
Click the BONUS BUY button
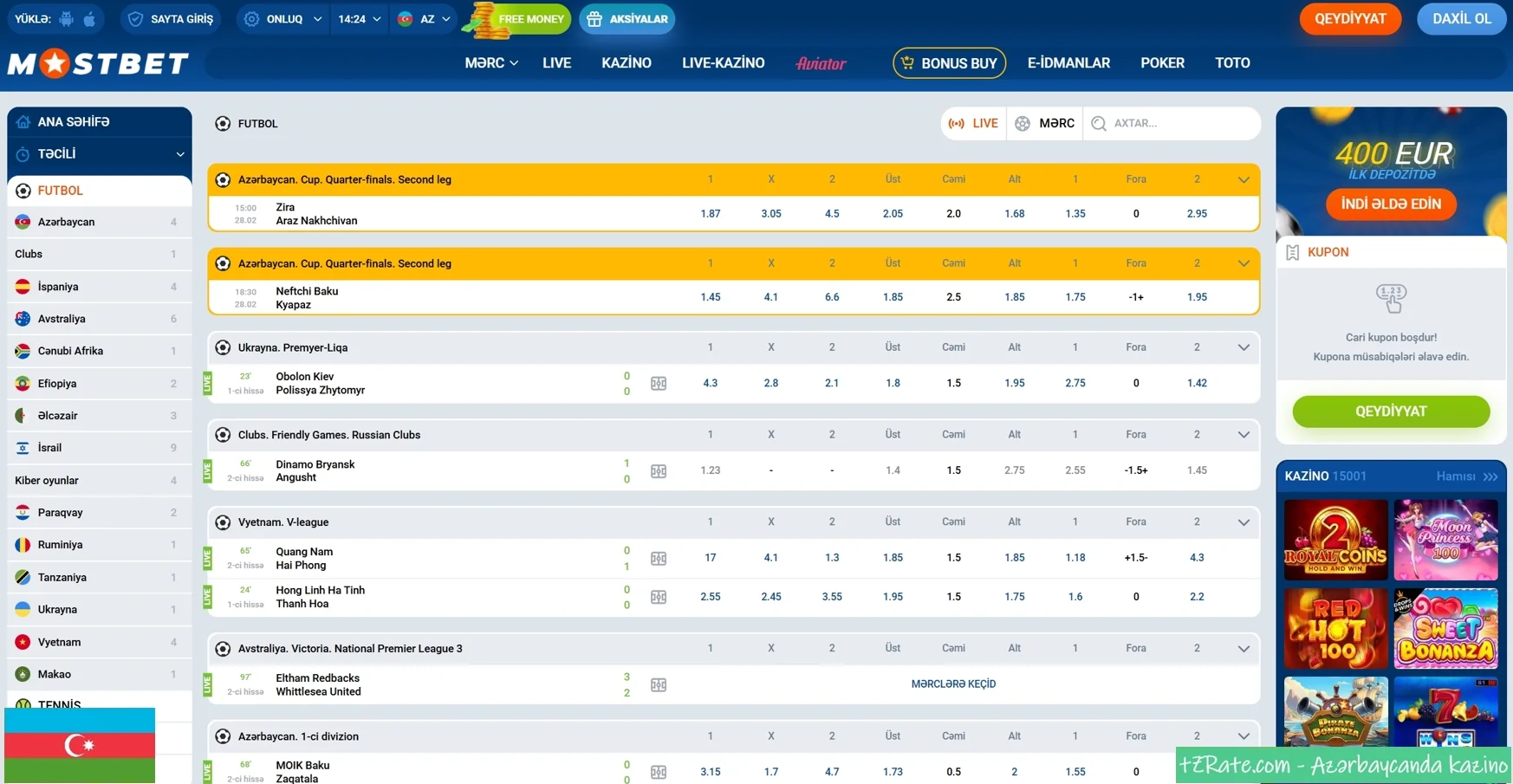pyautogui.click(x=949, y=63)
